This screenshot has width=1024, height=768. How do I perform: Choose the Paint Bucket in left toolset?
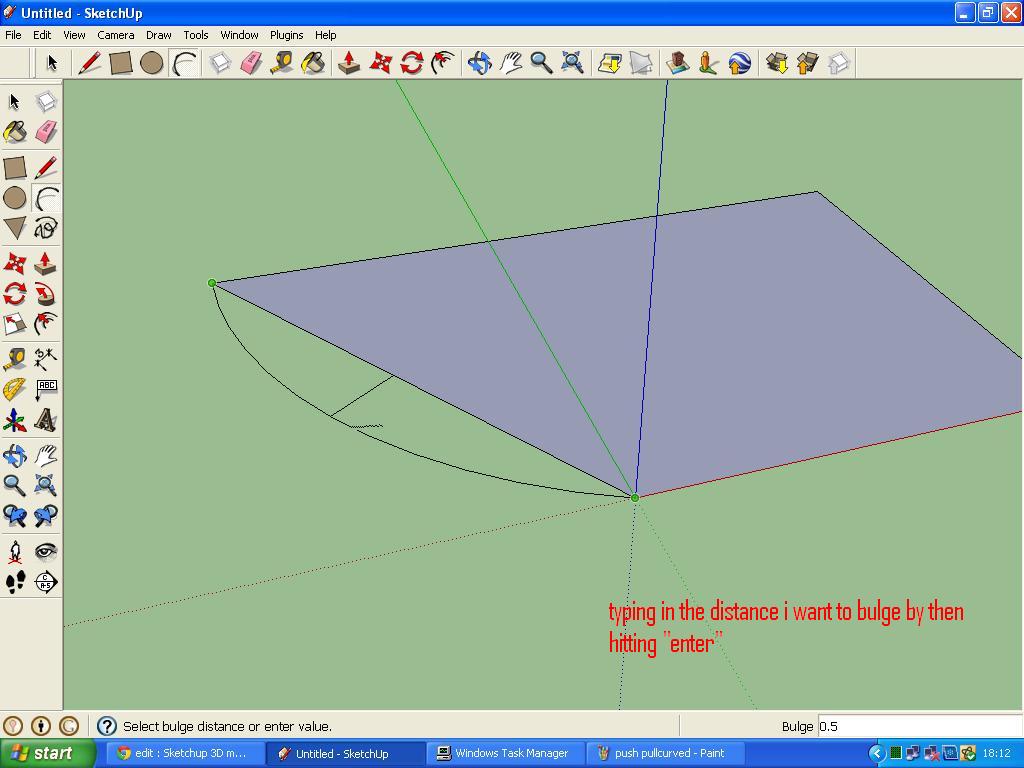click(x=15, y=133)
